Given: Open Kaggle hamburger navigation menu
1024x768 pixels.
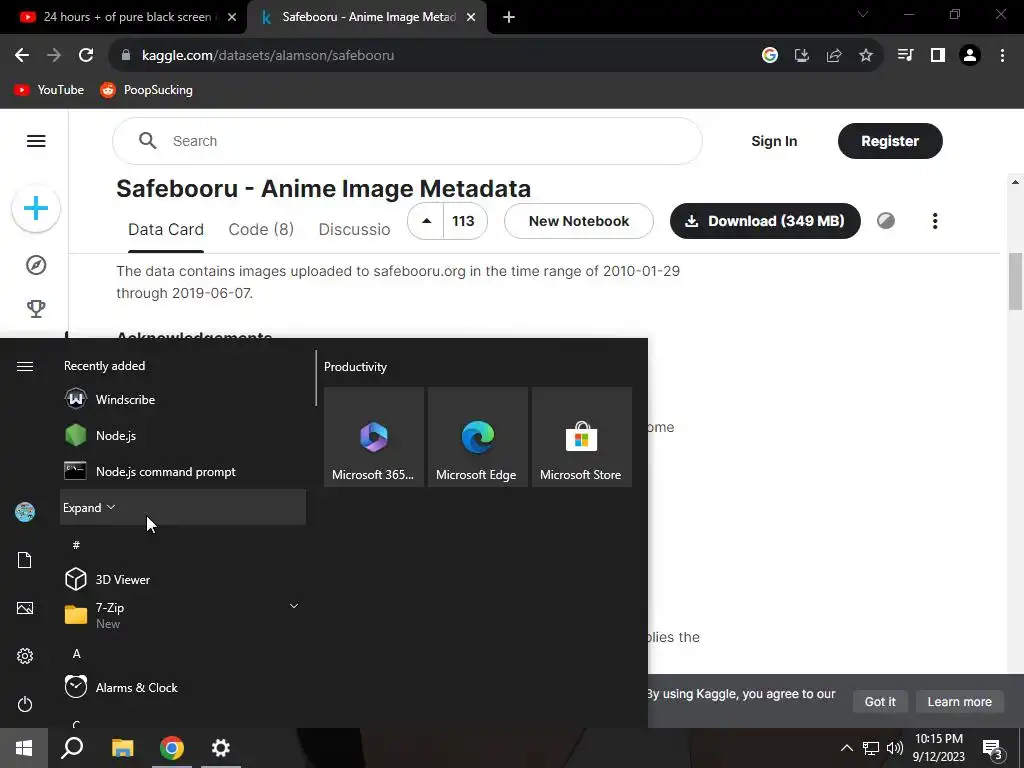Looking at the screenshot, I should click(x=36, y=141).
